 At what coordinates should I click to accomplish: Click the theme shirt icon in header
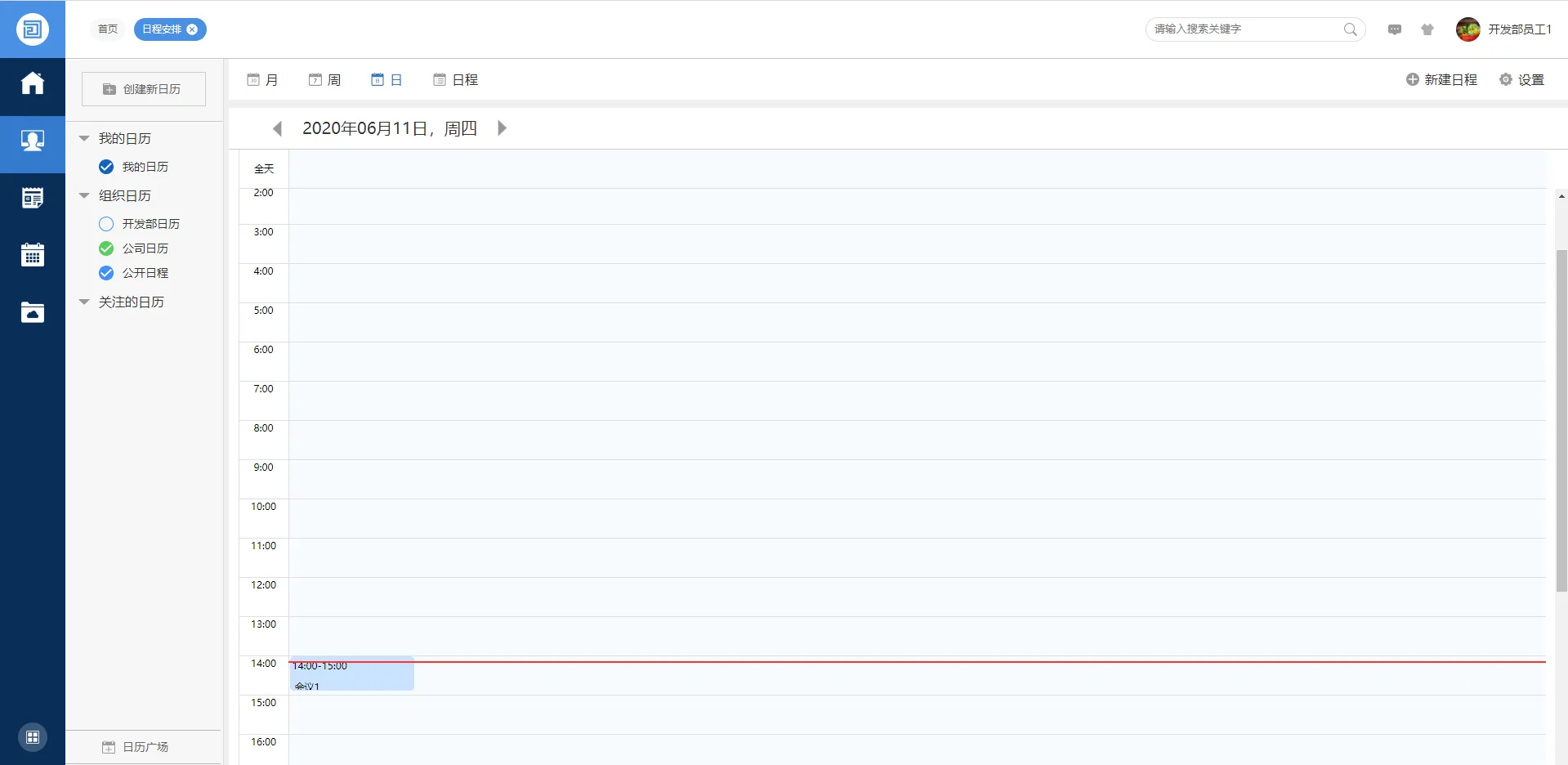[x=1427, y=29]
